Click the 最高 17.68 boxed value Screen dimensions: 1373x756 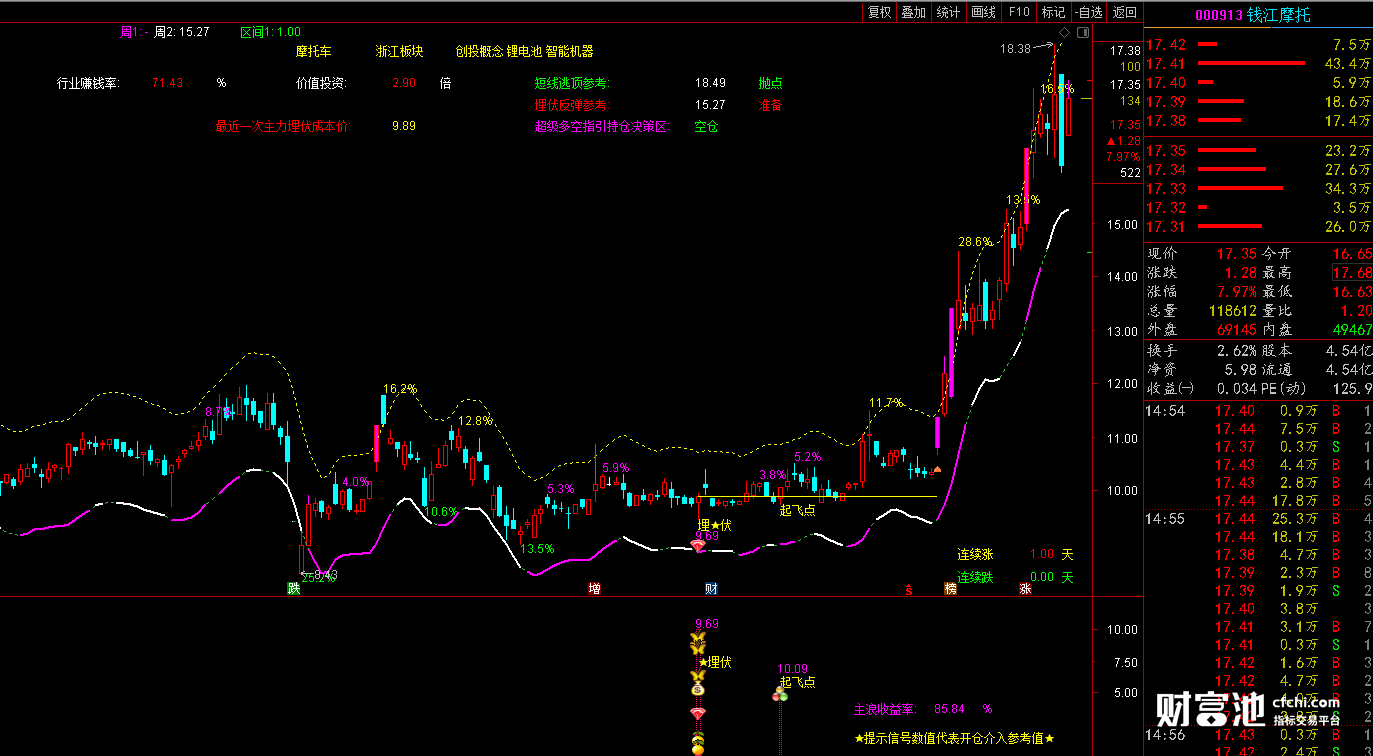pyautogui.click(x=1351, y=273)
